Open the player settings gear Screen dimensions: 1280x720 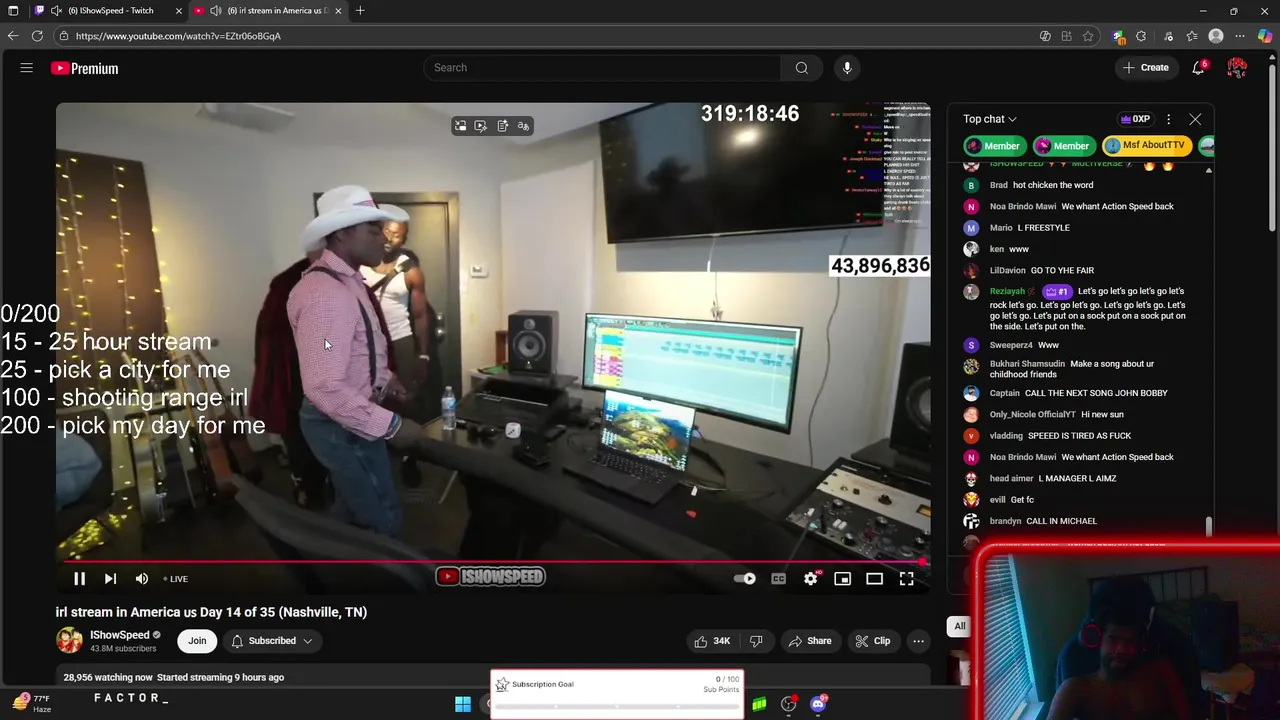coord(811,578)
